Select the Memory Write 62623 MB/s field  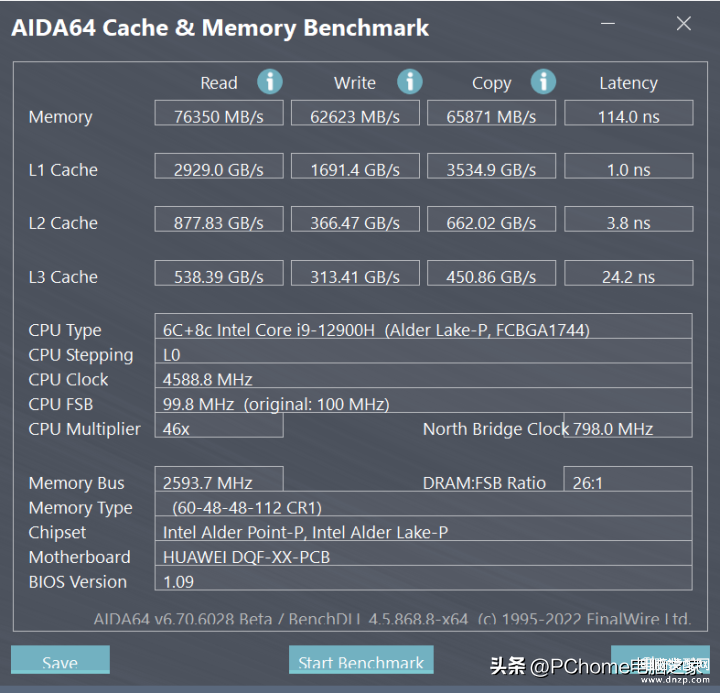tap(355, 113)
